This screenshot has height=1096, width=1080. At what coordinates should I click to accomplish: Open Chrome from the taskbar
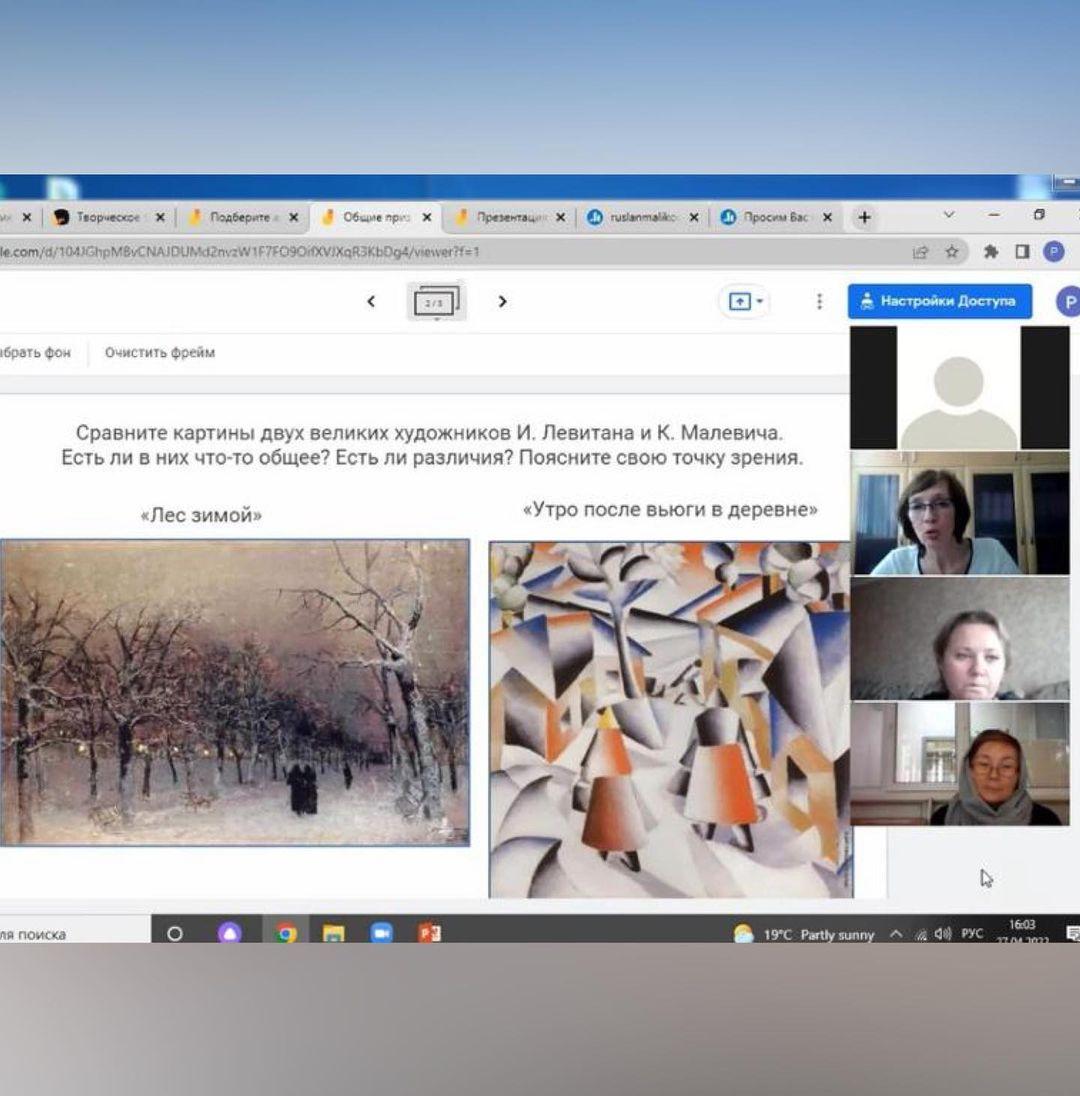[286, 933]
